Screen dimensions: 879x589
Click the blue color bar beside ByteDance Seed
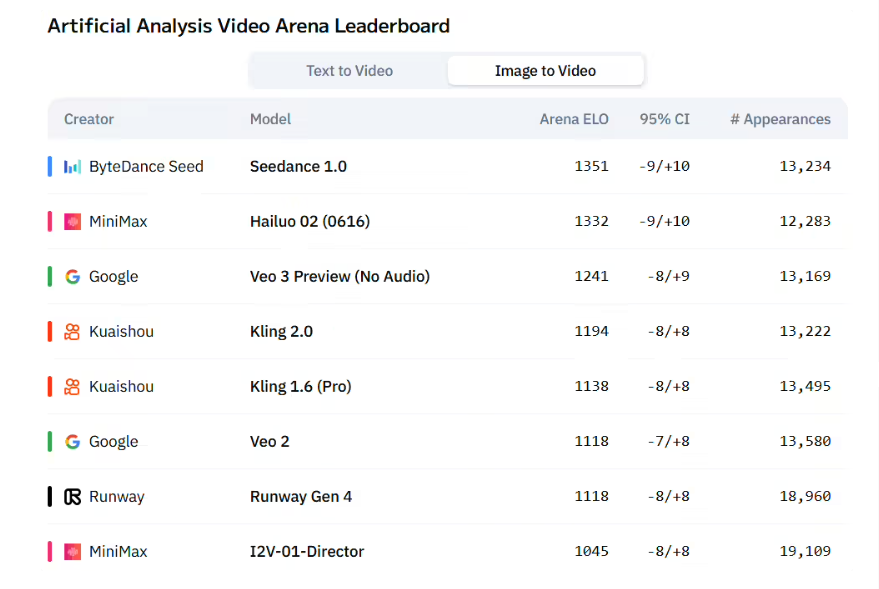coord(50,166)
